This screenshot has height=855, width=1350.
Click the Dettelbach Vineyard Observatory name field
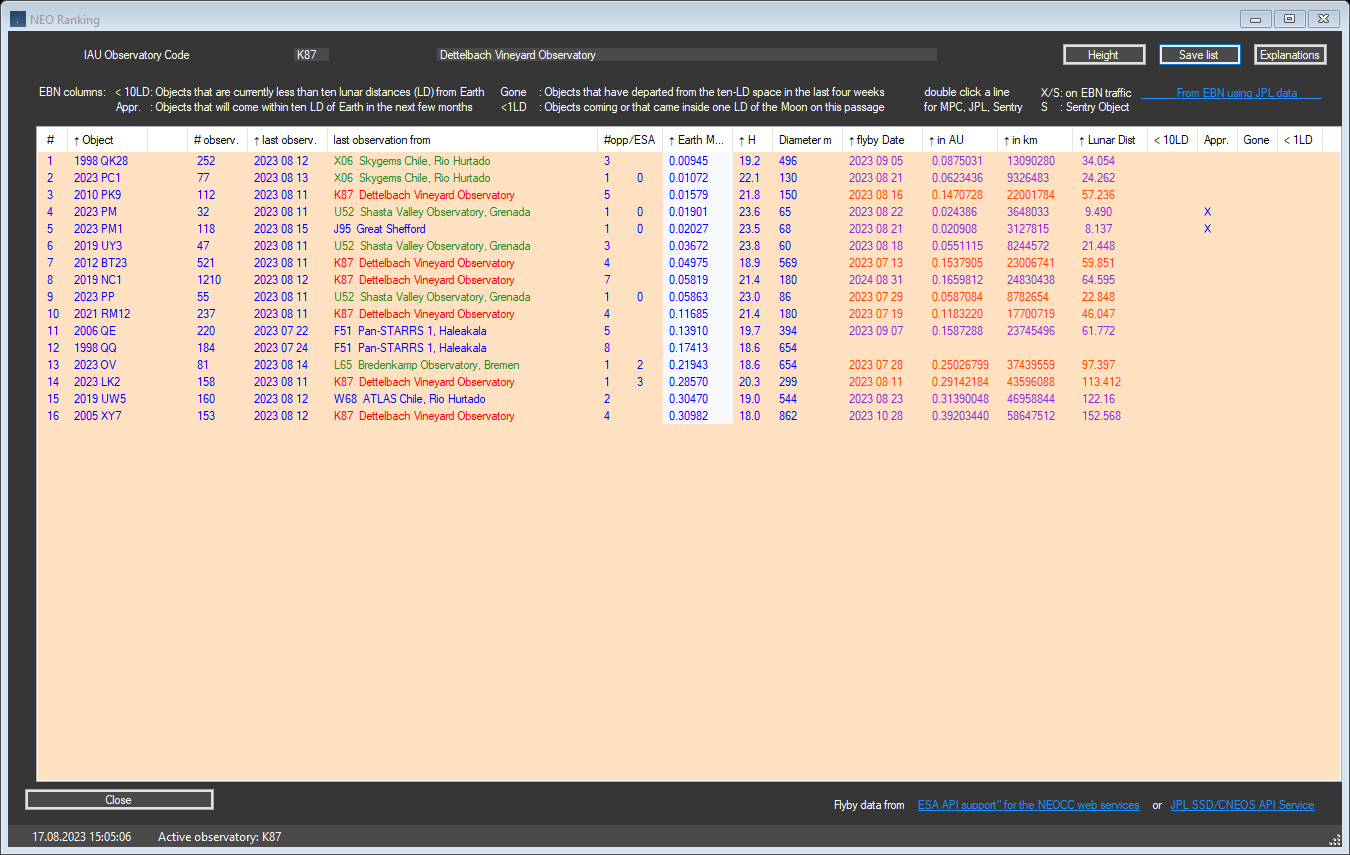(687, 55)
